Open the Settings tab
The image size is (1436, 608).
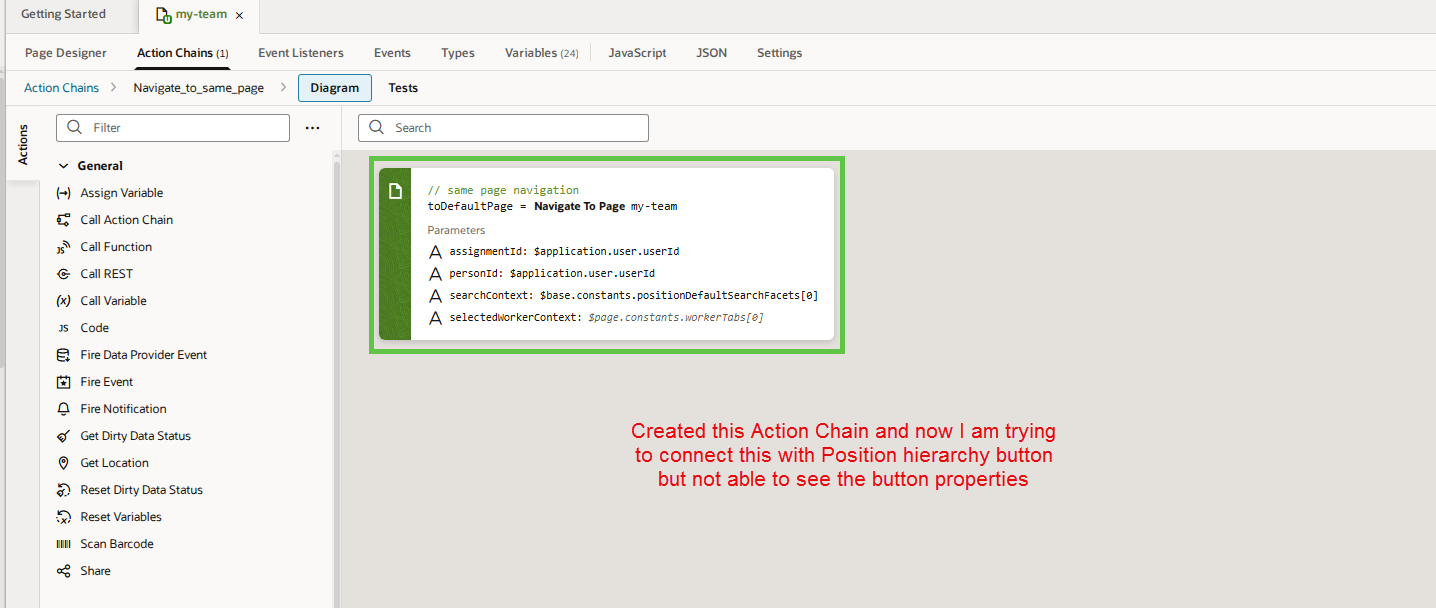coord(779,53)
